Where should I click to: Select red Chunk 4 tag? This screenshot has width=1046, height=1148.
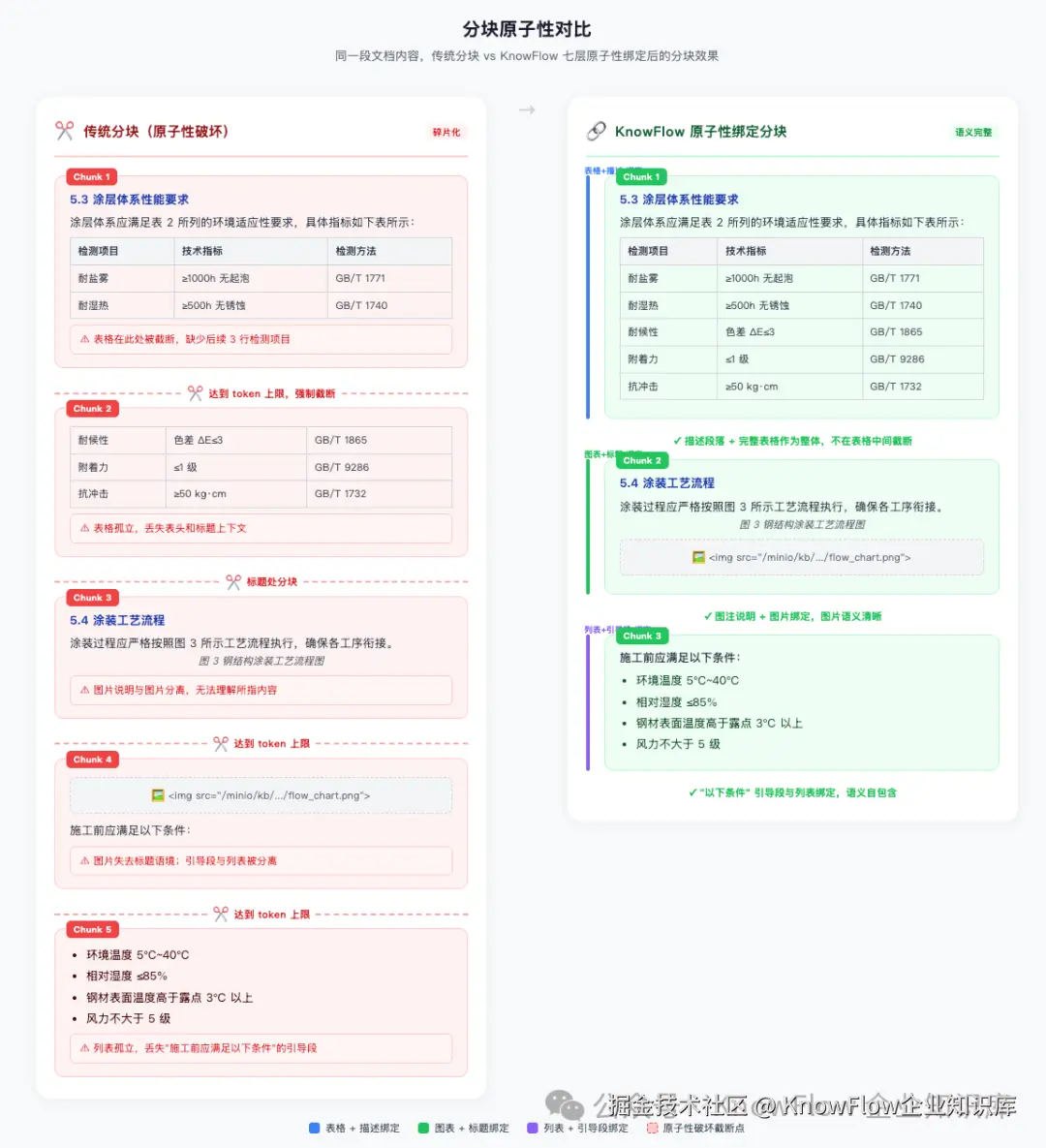pos(92,760)
